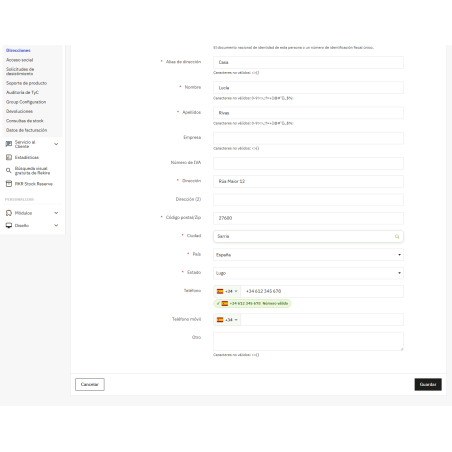Click the visual search magnifier icon
The width and height of the screenshot is (452, 452).
(9, 171)
